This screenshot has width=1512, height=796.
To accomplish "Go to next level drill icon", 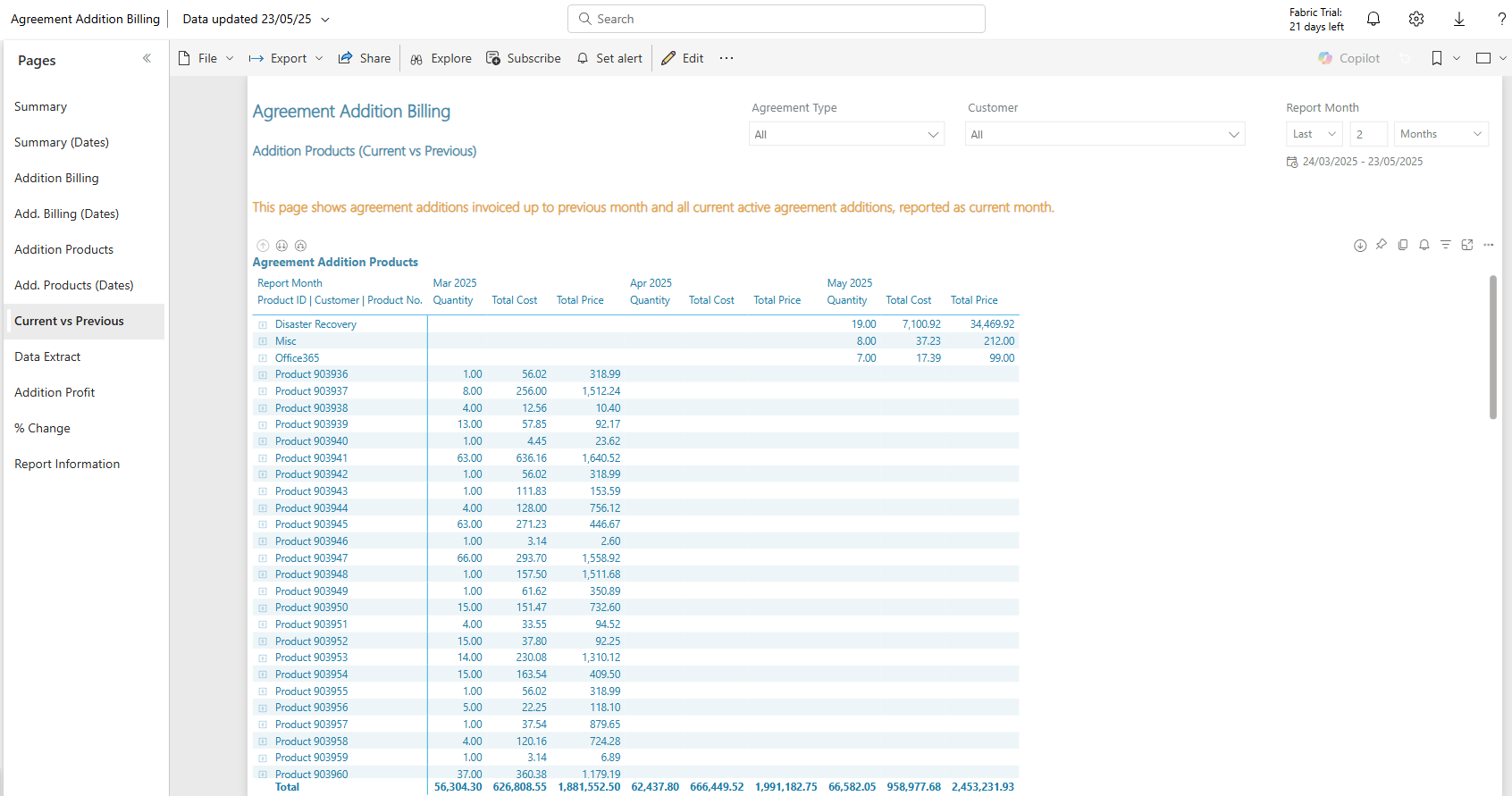I will (281, 246).
